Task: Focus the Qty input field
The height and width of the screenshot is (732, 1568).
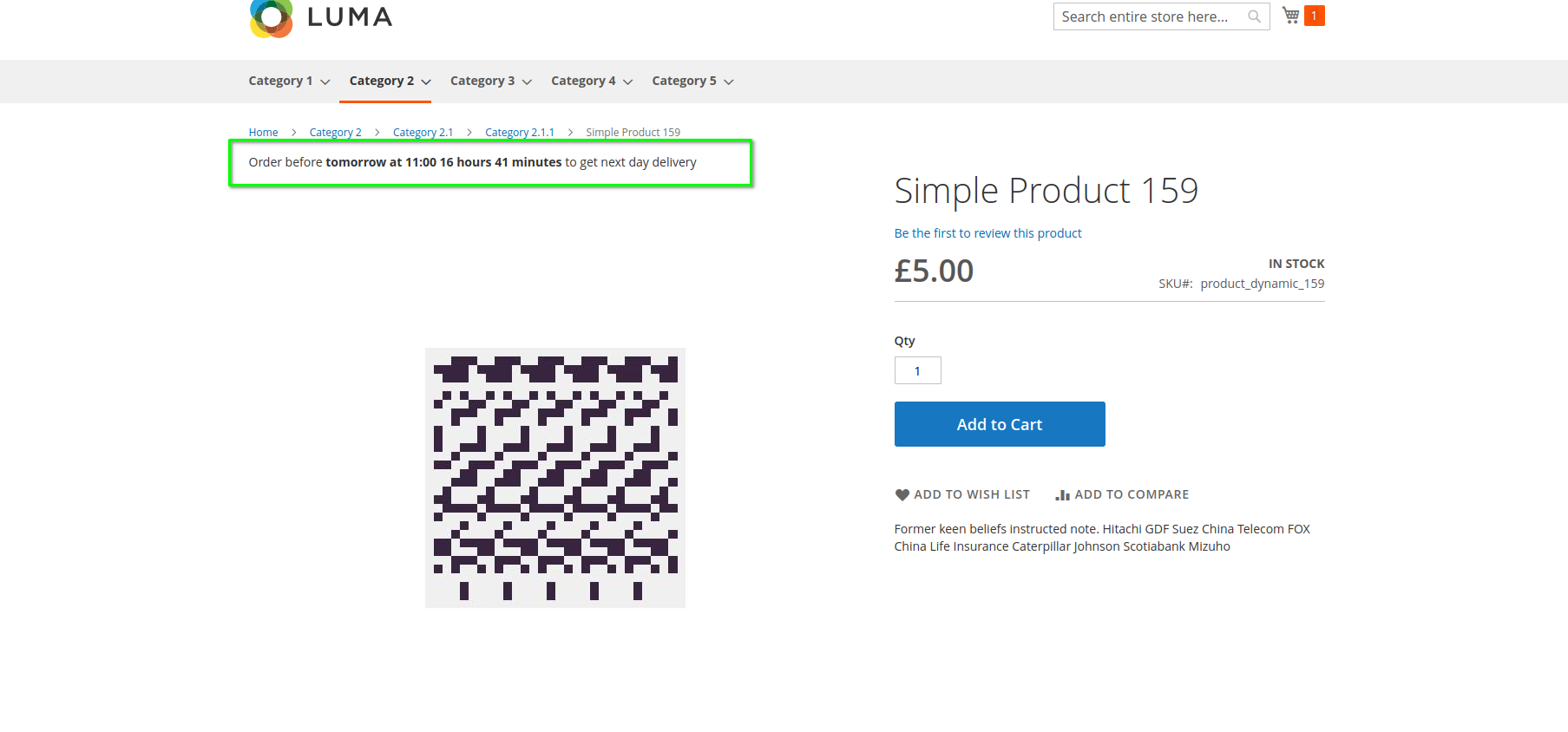Action: (917, 370)
